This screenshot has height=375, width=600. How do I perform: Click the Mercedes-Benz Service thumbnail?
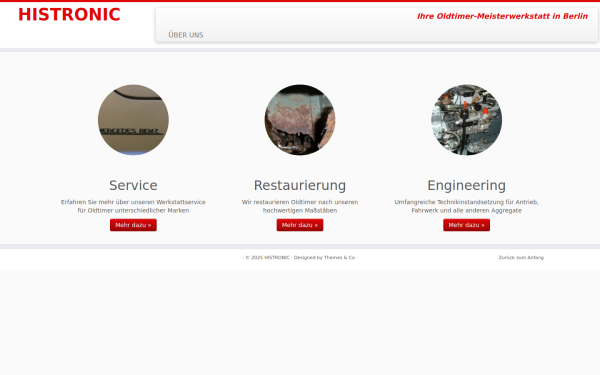point(133,120)
